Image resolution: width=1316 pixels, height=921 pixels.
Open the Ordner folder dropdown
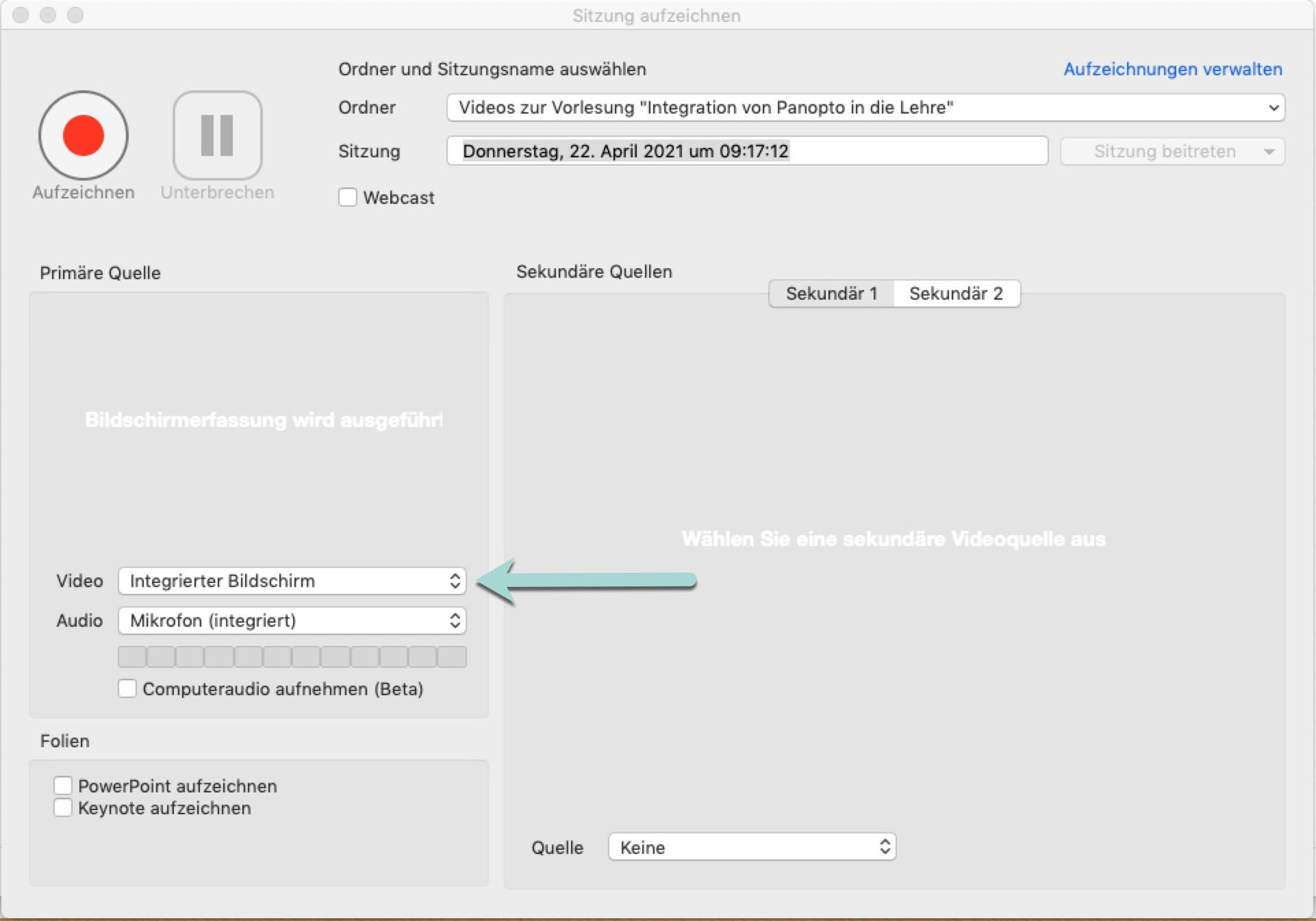coord(865,108)
